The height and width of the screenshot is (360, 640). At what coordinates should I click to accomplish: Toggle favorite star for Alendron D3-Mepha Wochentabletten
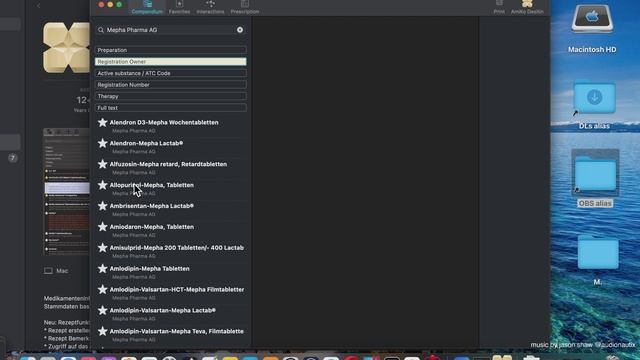102,122
